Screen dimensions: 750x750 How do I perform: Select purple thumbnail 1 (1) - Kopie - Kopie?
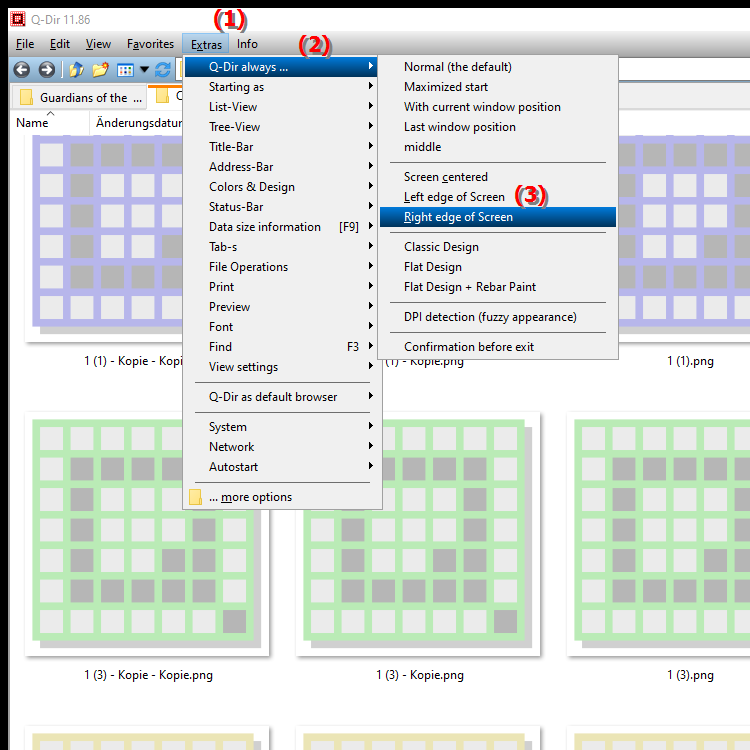pyautogui.click(x=104, y=239)
